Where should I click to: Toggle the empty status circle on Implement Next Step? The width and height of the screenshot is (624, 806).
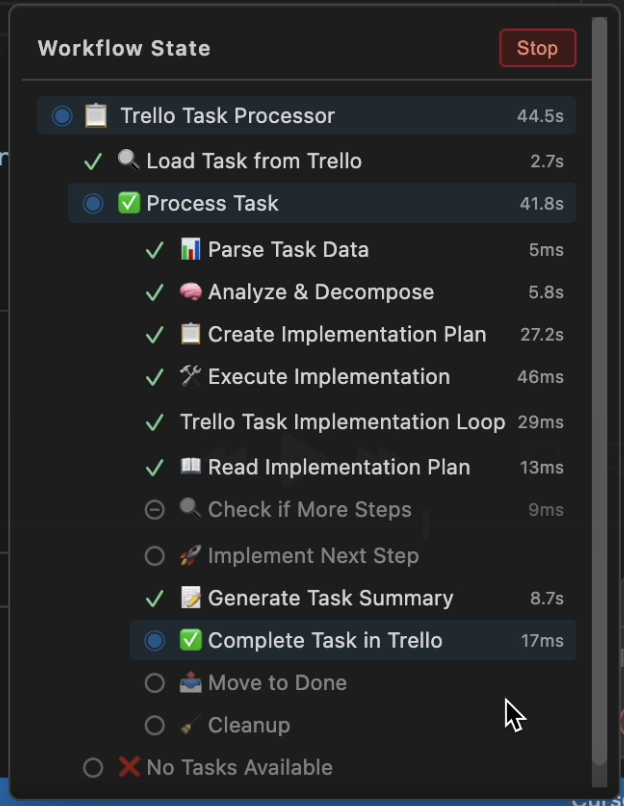155,555
